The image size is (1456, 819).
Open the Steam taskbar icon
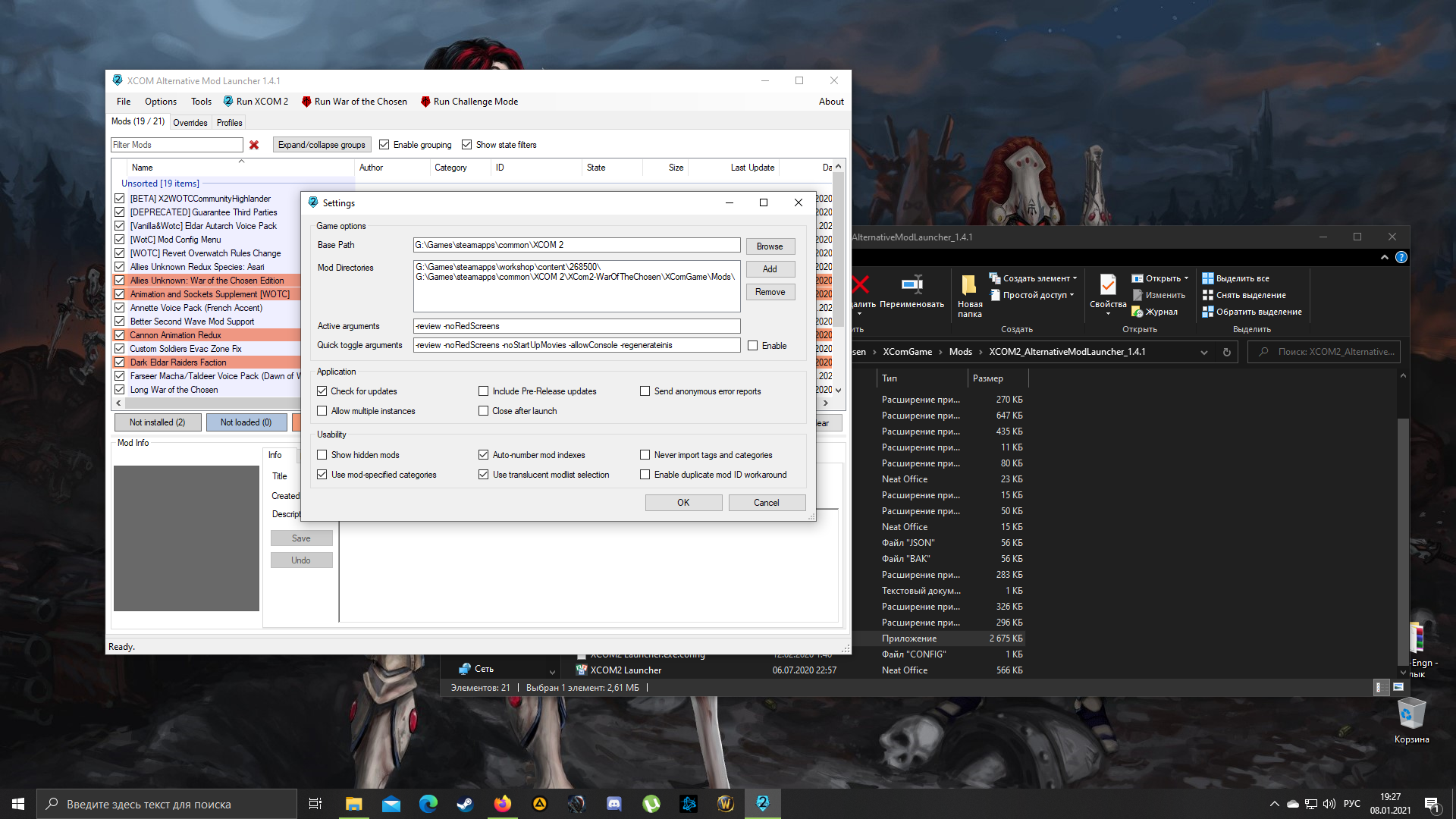tap(465, 804)
